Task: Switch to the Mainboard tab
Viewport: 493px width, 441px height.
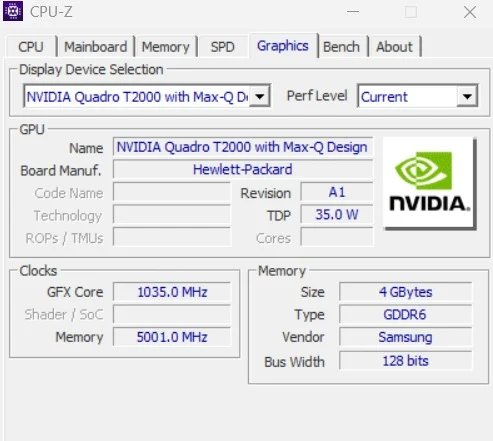Action: click(96, 47)
